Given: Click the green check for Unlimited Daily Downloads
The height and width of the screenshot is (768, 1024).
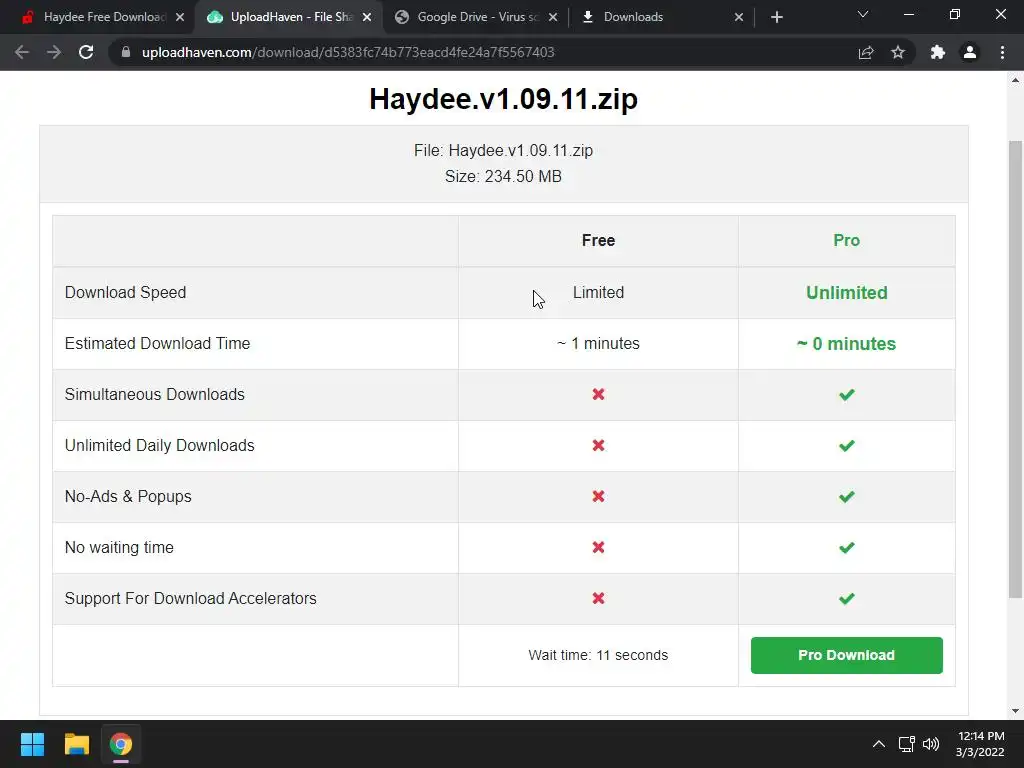Looking at the screenshot, I should 846,445.
